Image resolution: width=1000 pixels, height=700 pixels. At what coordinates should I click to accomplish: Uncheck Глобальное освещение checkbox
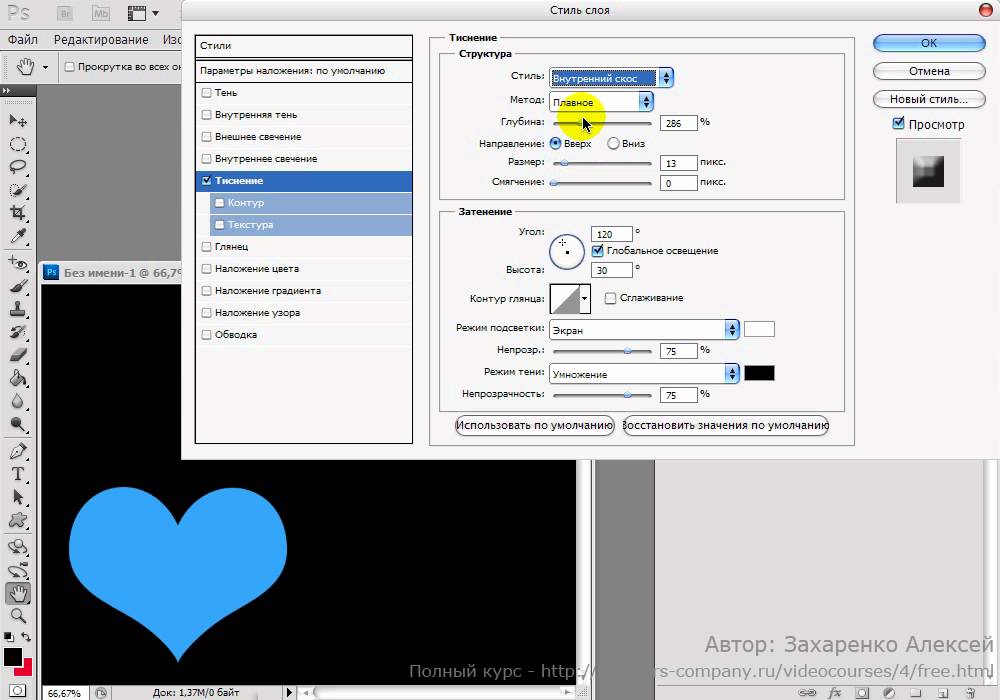coord(598,251)
